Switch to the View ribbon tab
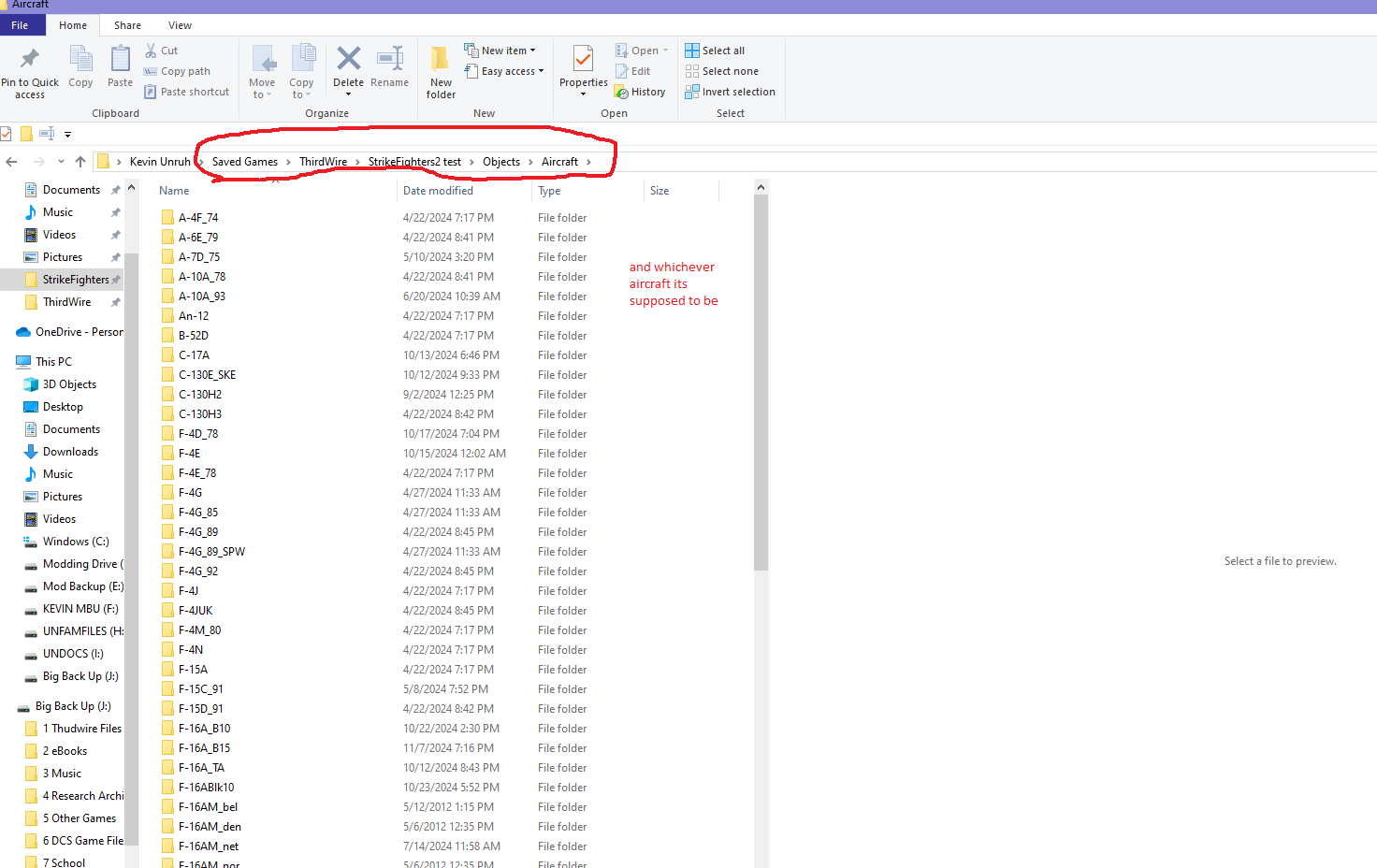Screen dimensions: 1377x868 coord(180,25)
